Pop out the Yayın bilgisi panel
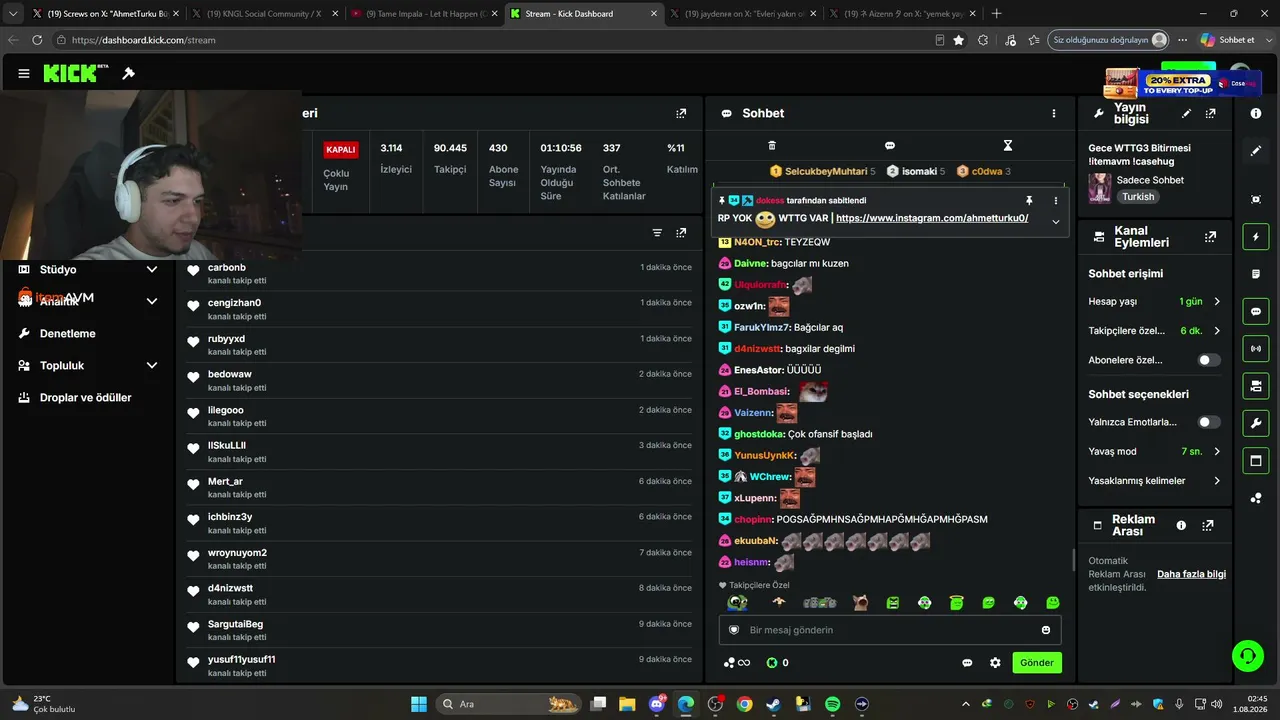 coord(1210,113)
